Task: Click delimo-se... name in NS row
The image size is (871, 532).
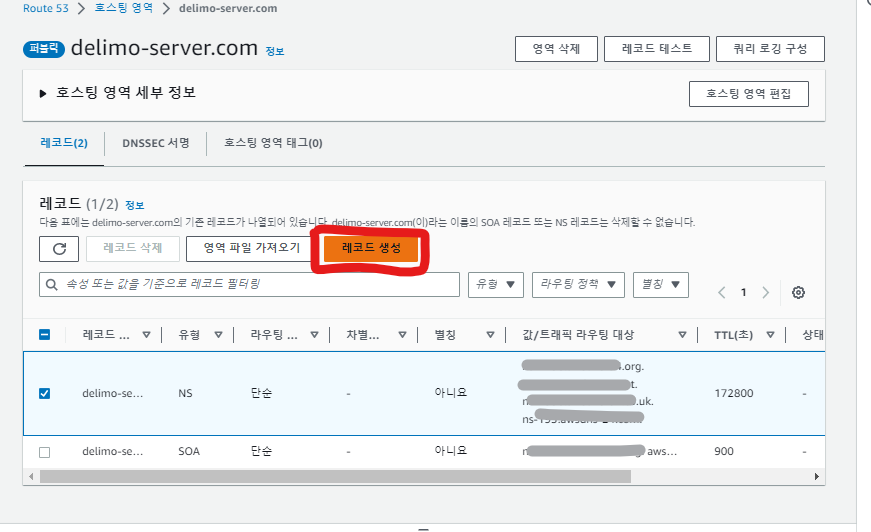Action: [x=113, y=393]
